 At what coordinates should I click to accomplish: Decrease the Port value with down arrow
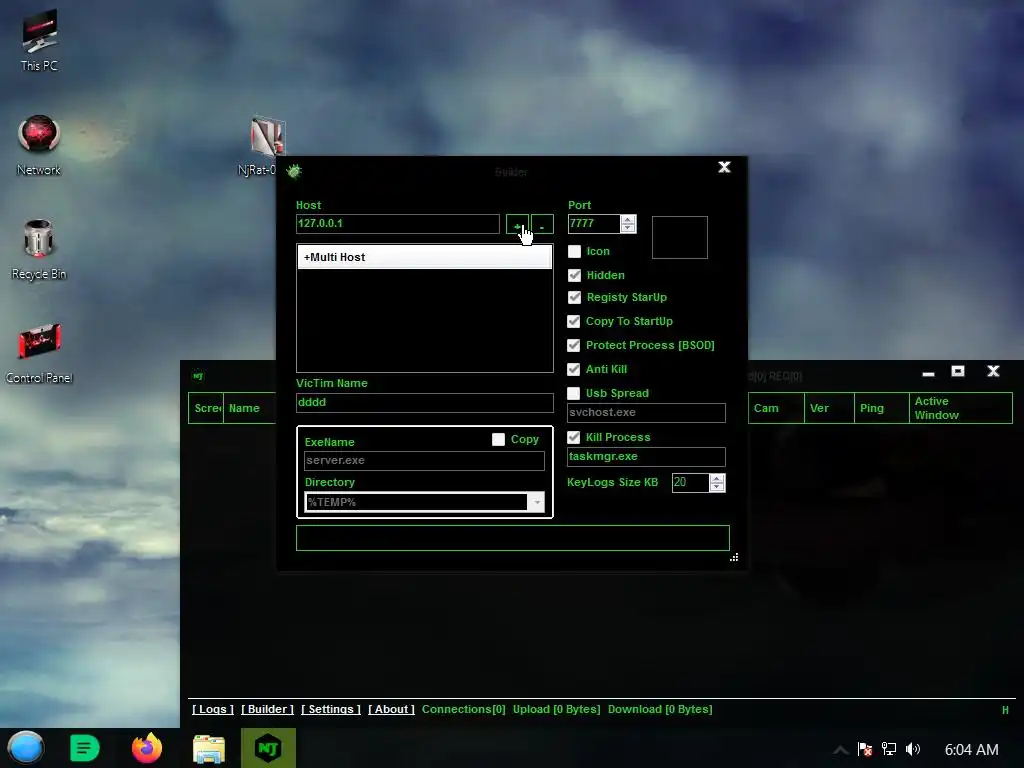628,228
